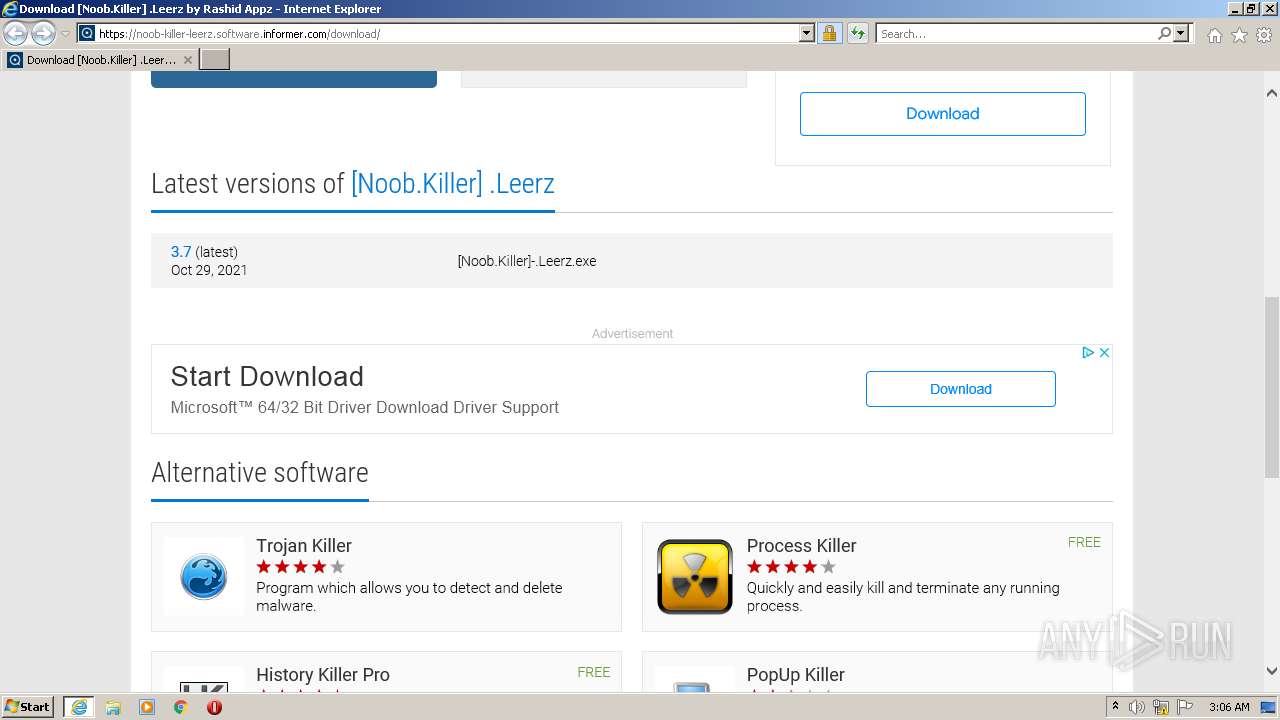Open the search provider dropdown arrow
The width and height of the screenshot is (1280, 720).
1181,33
